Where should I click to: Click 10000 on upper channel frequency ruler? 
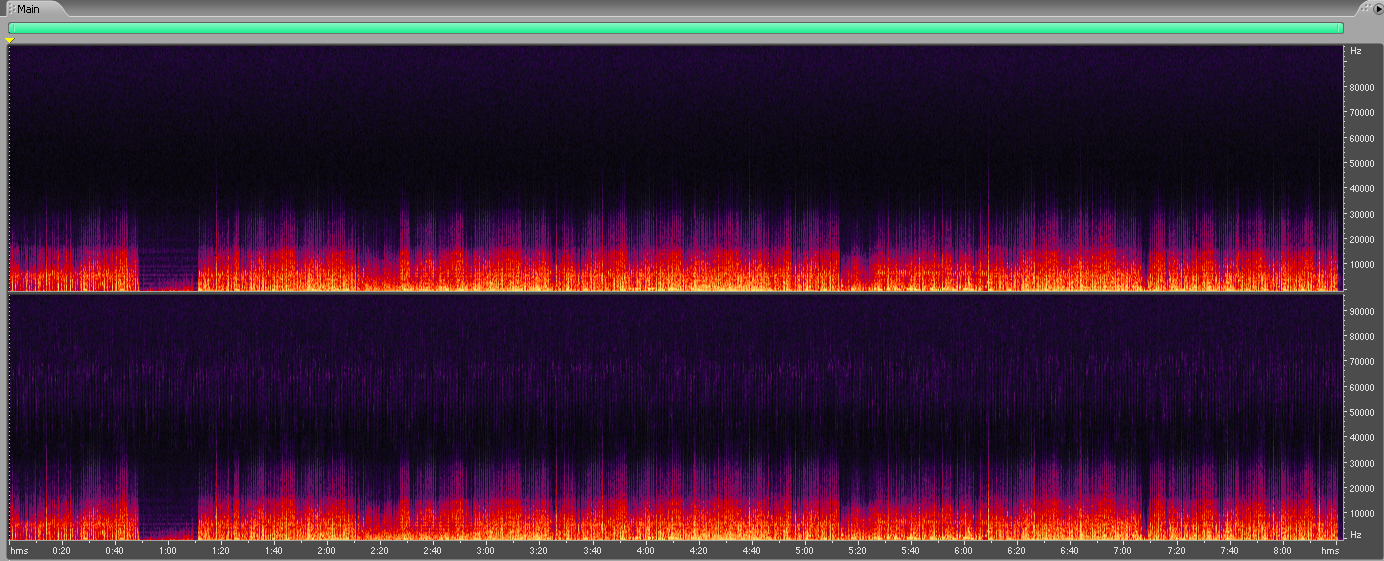tap(1362, 265)
